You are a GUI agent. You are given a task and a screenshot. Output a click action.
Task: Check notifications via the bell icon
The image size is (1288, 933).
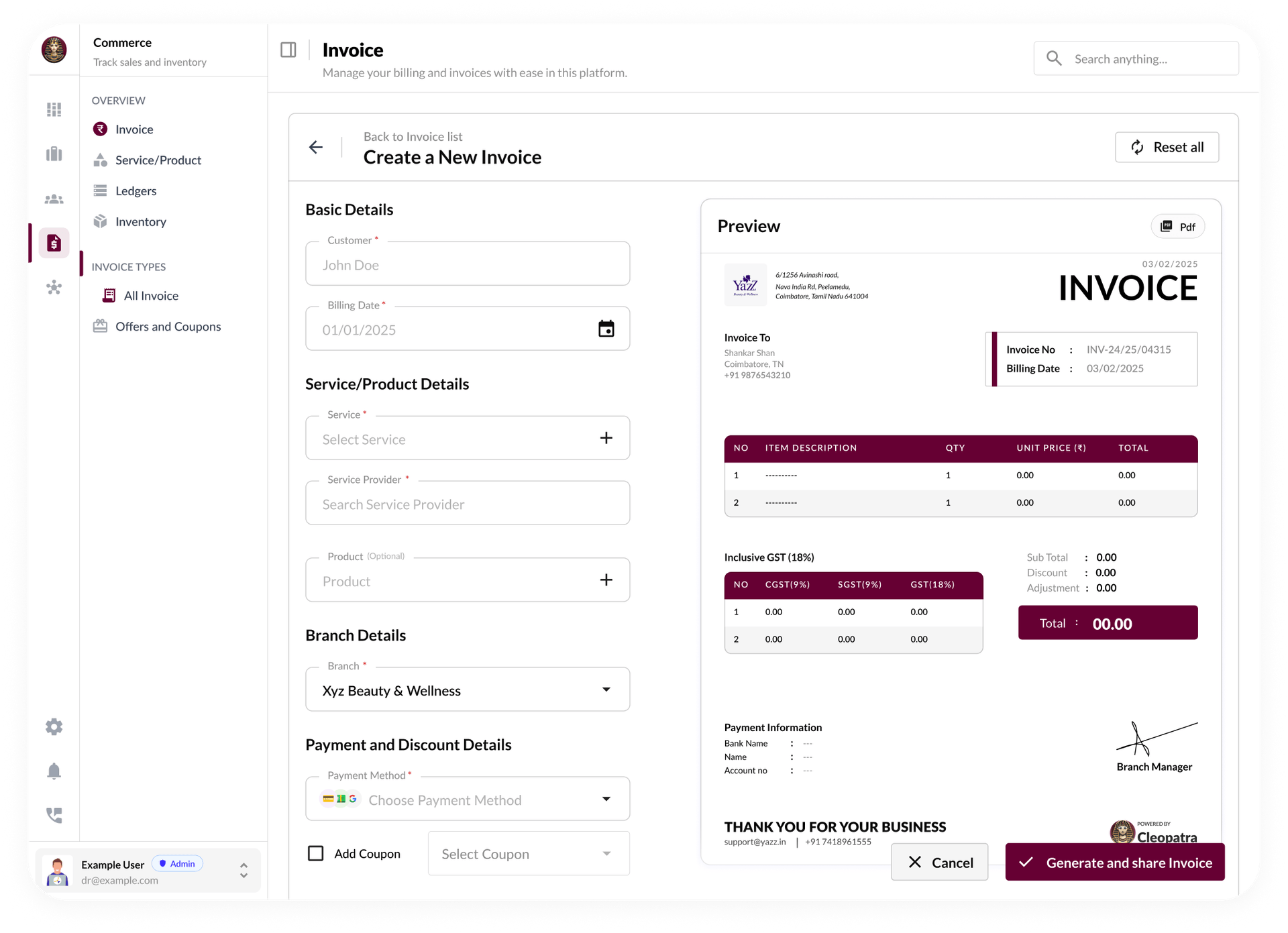(54, 771)
